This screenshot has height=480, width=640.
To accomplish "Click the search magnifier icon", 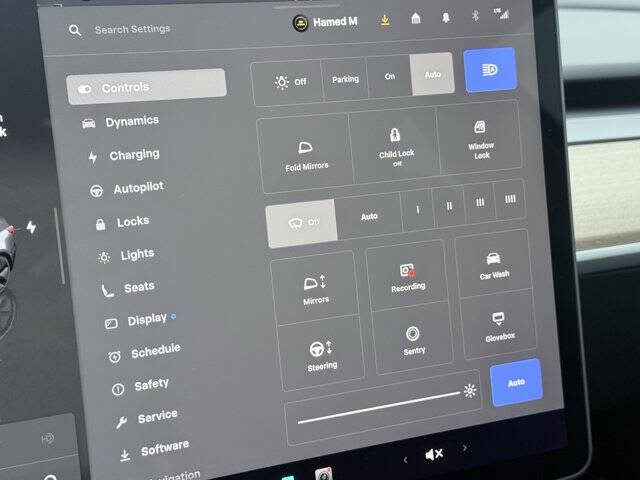I will pos(75,30).
